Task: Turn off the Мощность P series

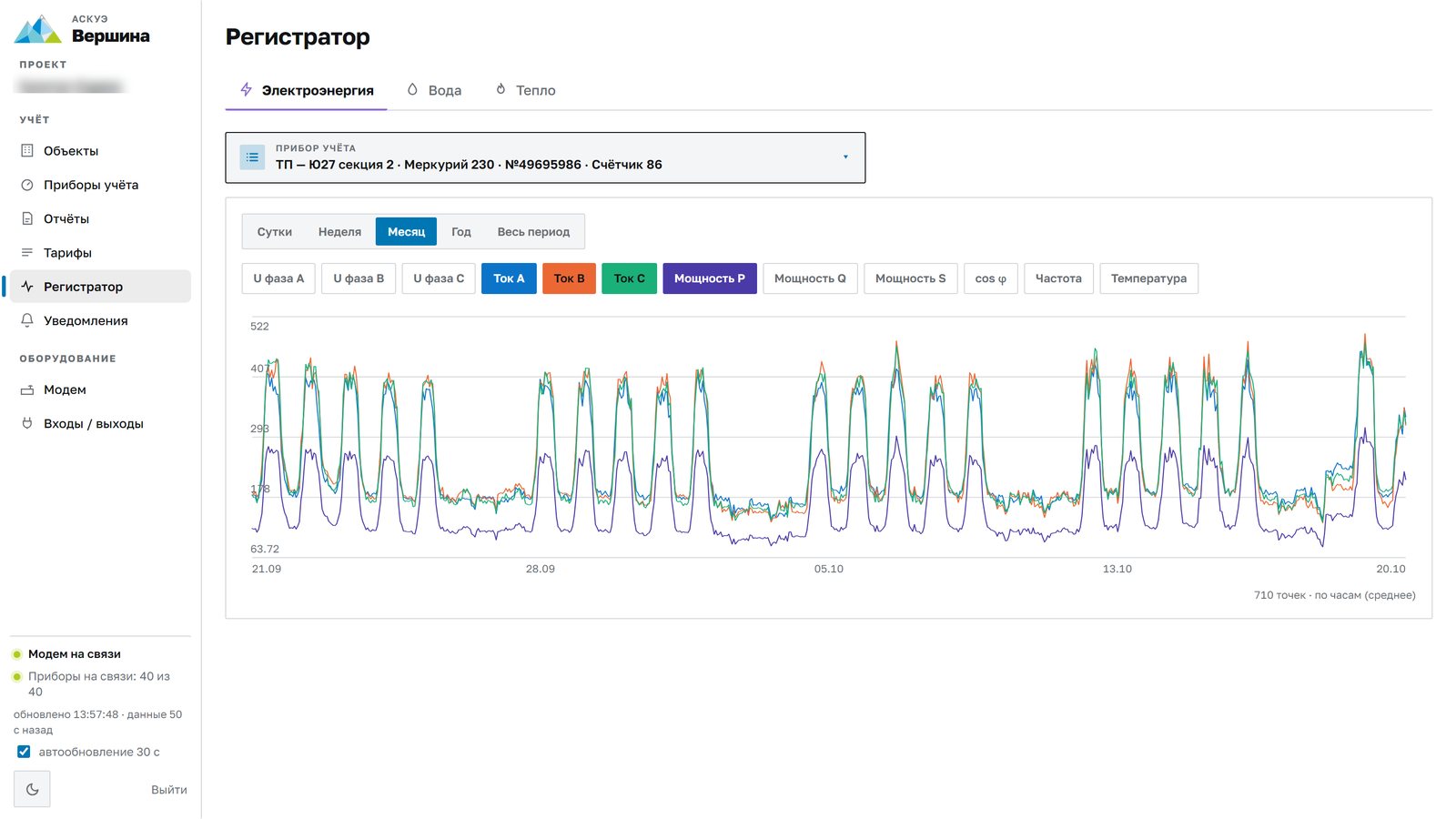Action: click(x=710, y=278)
